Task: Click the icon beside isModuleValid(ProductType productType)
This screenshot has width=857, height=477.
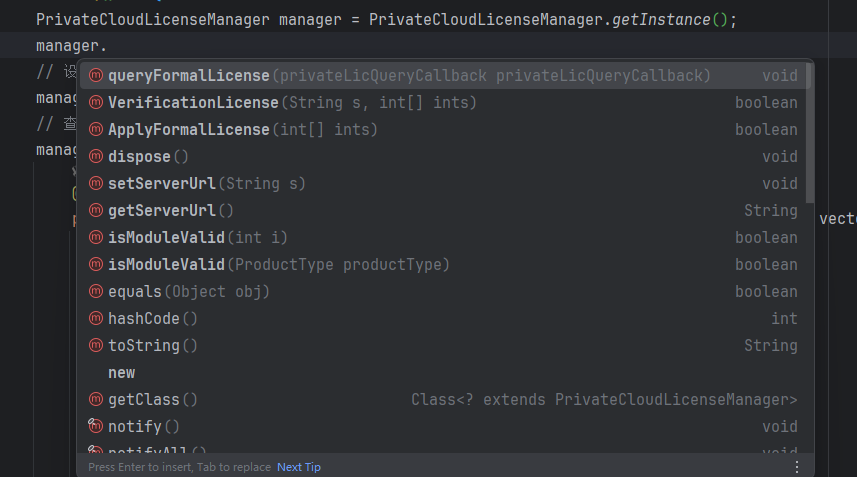Action: (x=96, y=264)
